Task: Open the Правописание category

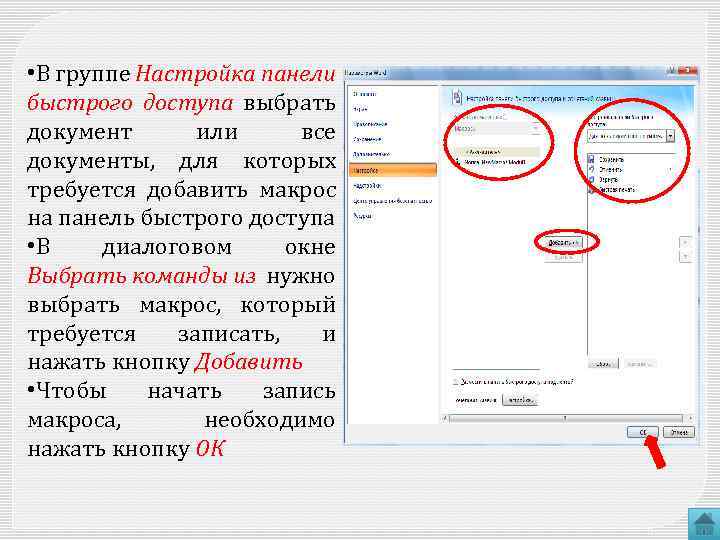Action: tap(370, 124)
